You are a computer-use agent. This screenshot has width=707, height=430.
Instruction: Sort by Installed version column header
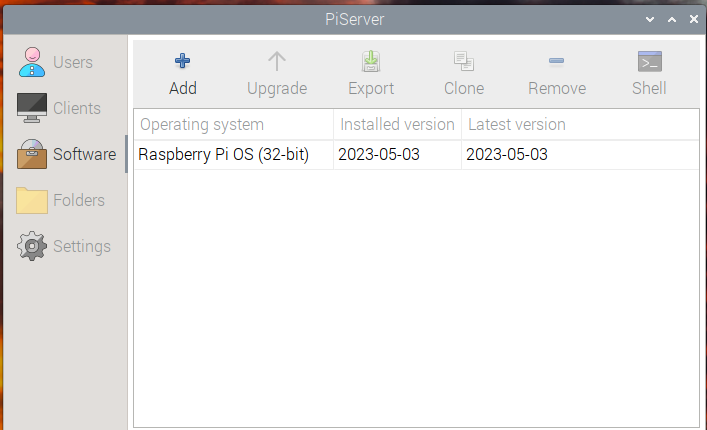pyautogui.click(x=397, y=124)
